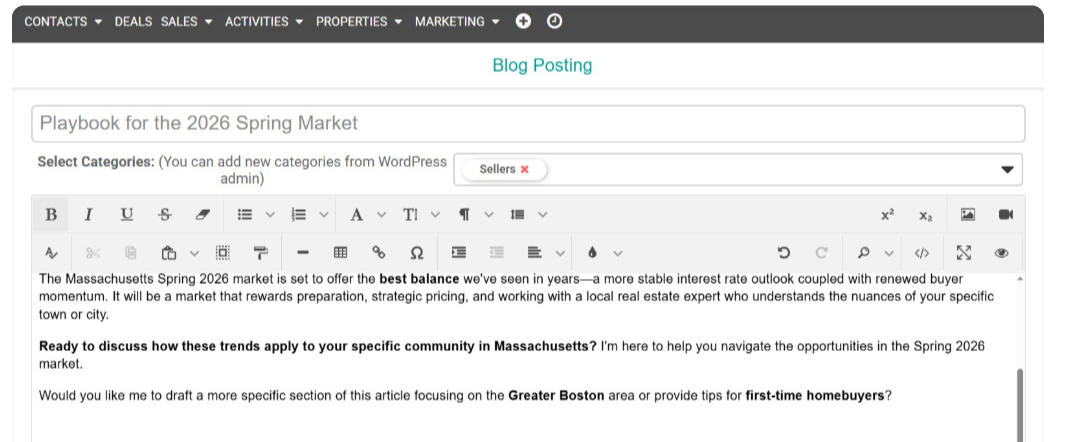Expand the editor to fullscreen
This screenshot has height=442, width=1066.
(x=964, y=253)
